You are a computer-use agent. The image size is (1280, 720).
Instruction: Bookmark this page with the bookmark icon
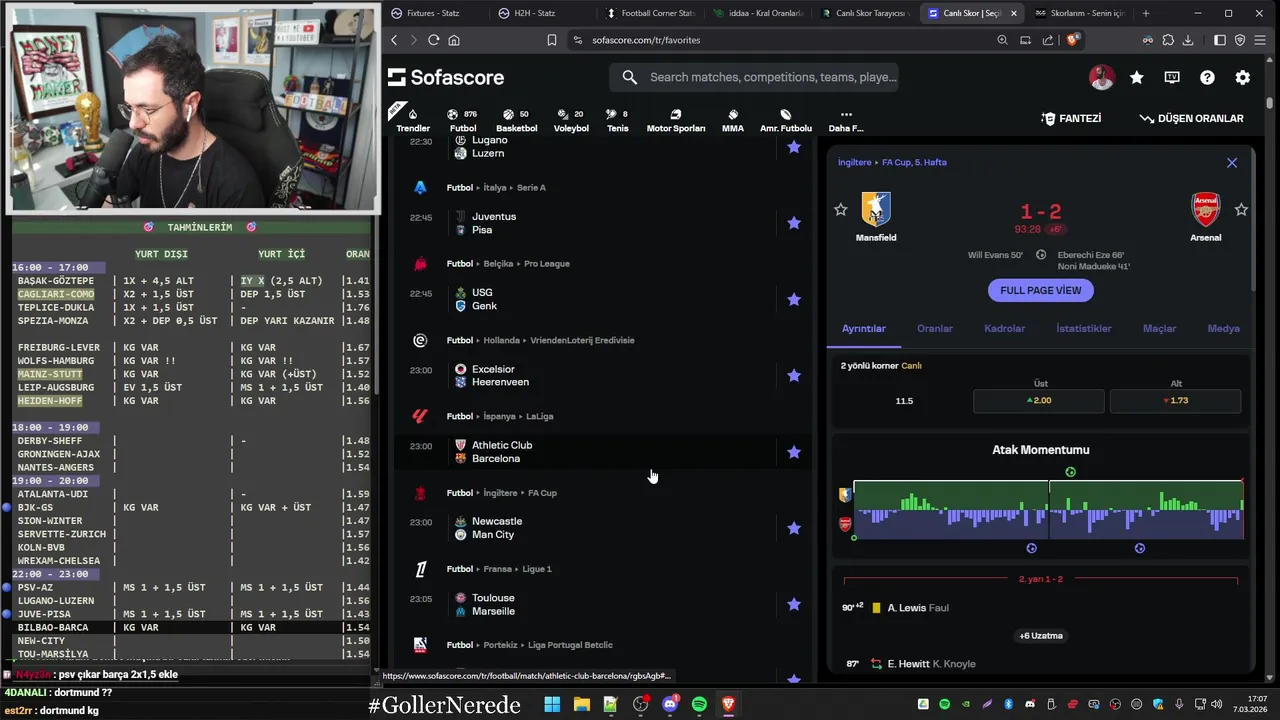point(551,40)
